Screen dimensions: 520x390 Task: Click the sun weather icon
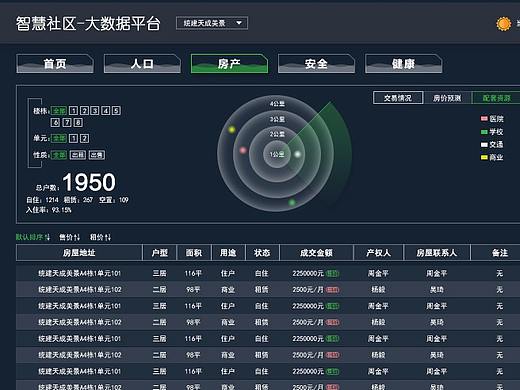503,24
